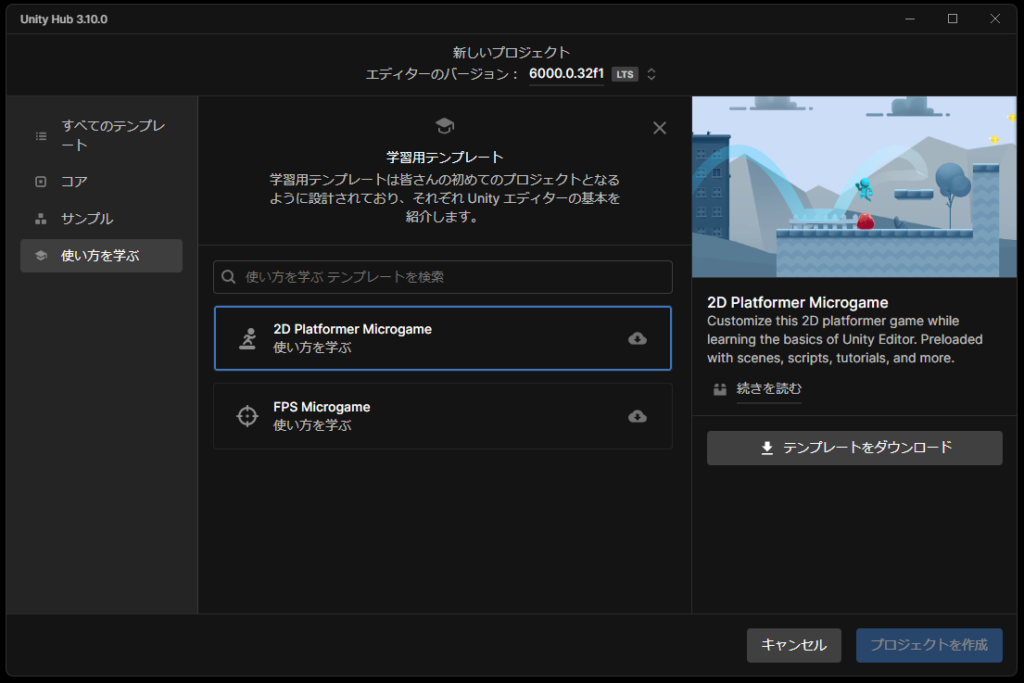Open the editor version selector arrows
Screen dimensions: 1024x683
tap(652, 74)
